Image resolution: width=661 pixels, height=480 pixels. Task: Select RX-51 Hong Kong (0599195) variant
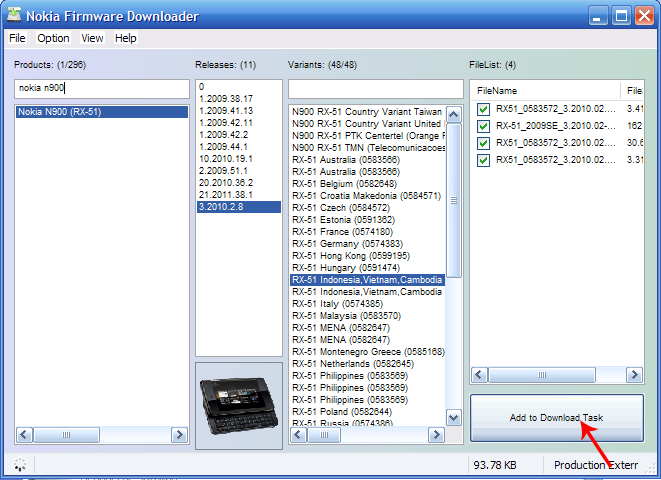click(x=367, y=256)
